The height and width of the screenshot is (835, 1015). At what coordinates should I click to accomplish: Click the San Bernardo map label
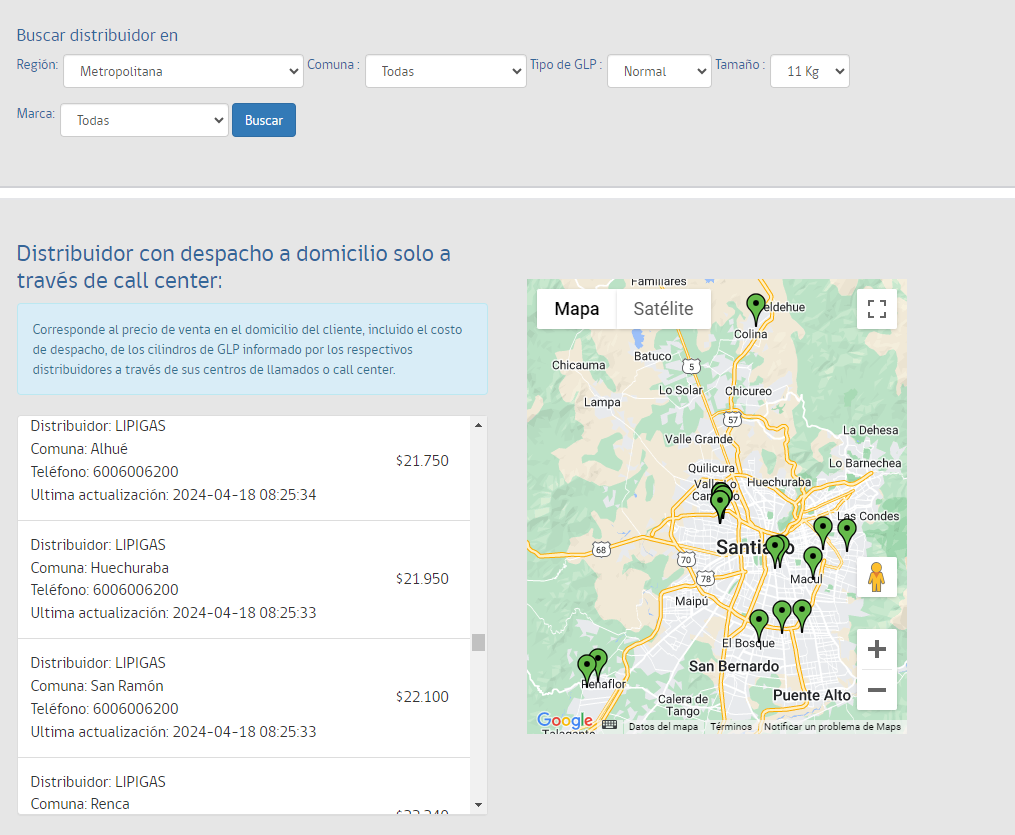tap(734, 667)
